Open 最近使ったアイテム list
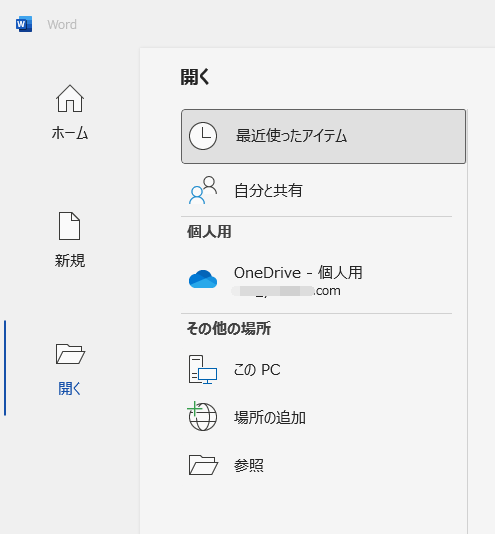The image size is (495, 534). (x=323, y=136)
